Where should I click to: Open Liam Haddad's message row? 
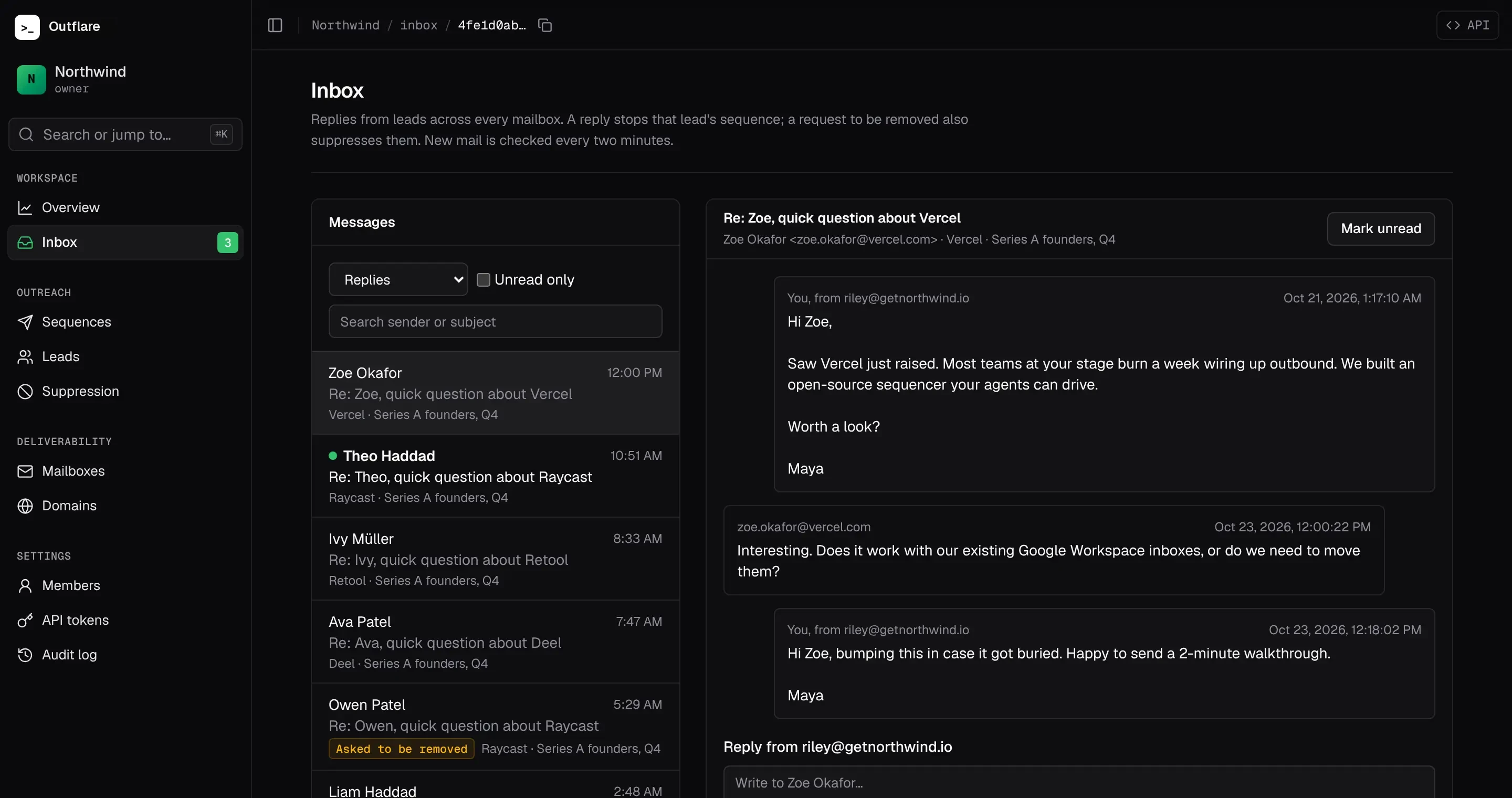pos(496,785)
